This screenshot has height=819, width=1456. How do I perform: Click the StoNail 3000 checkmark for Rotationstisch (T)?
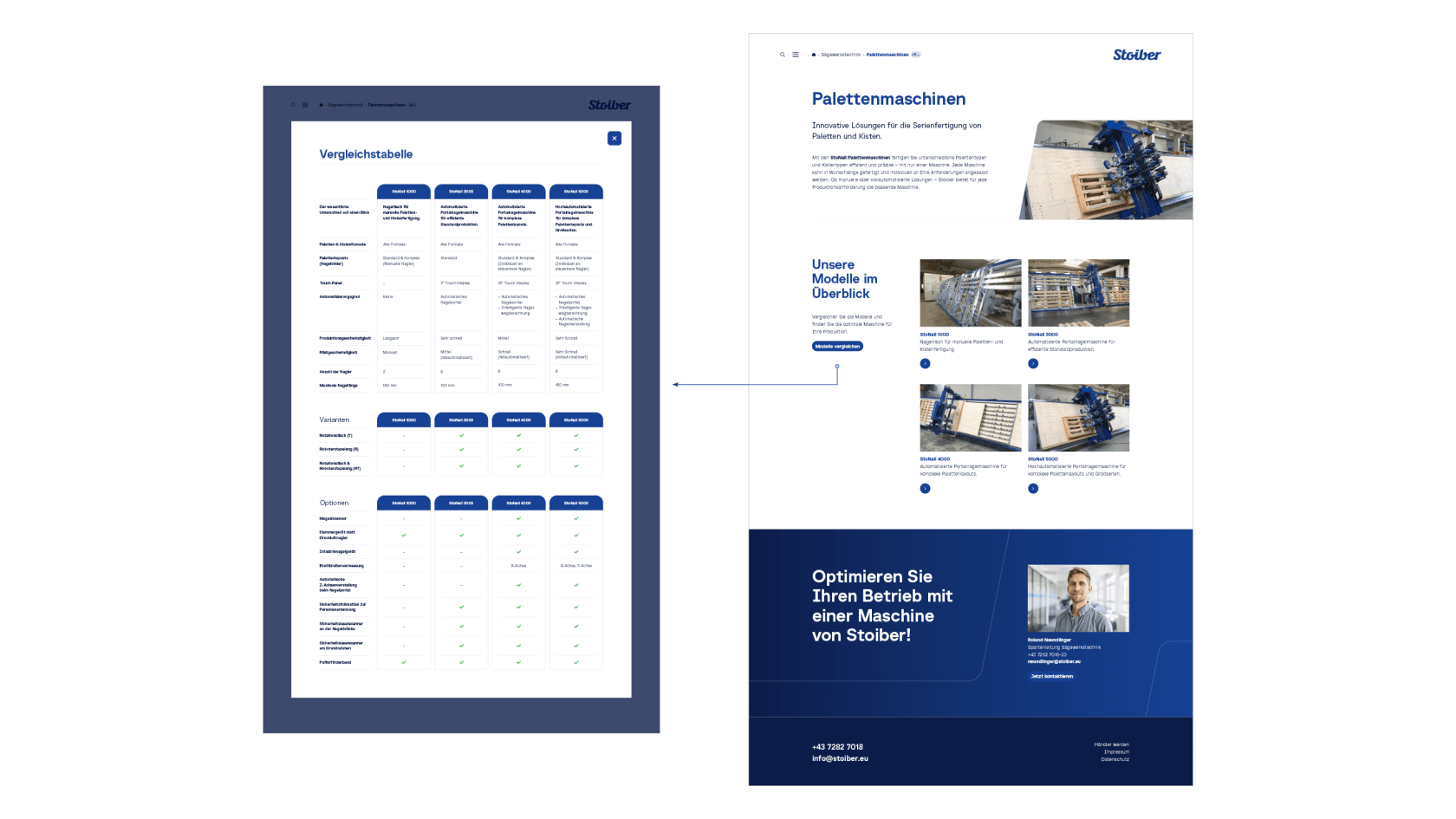click(x=461, y=435)
